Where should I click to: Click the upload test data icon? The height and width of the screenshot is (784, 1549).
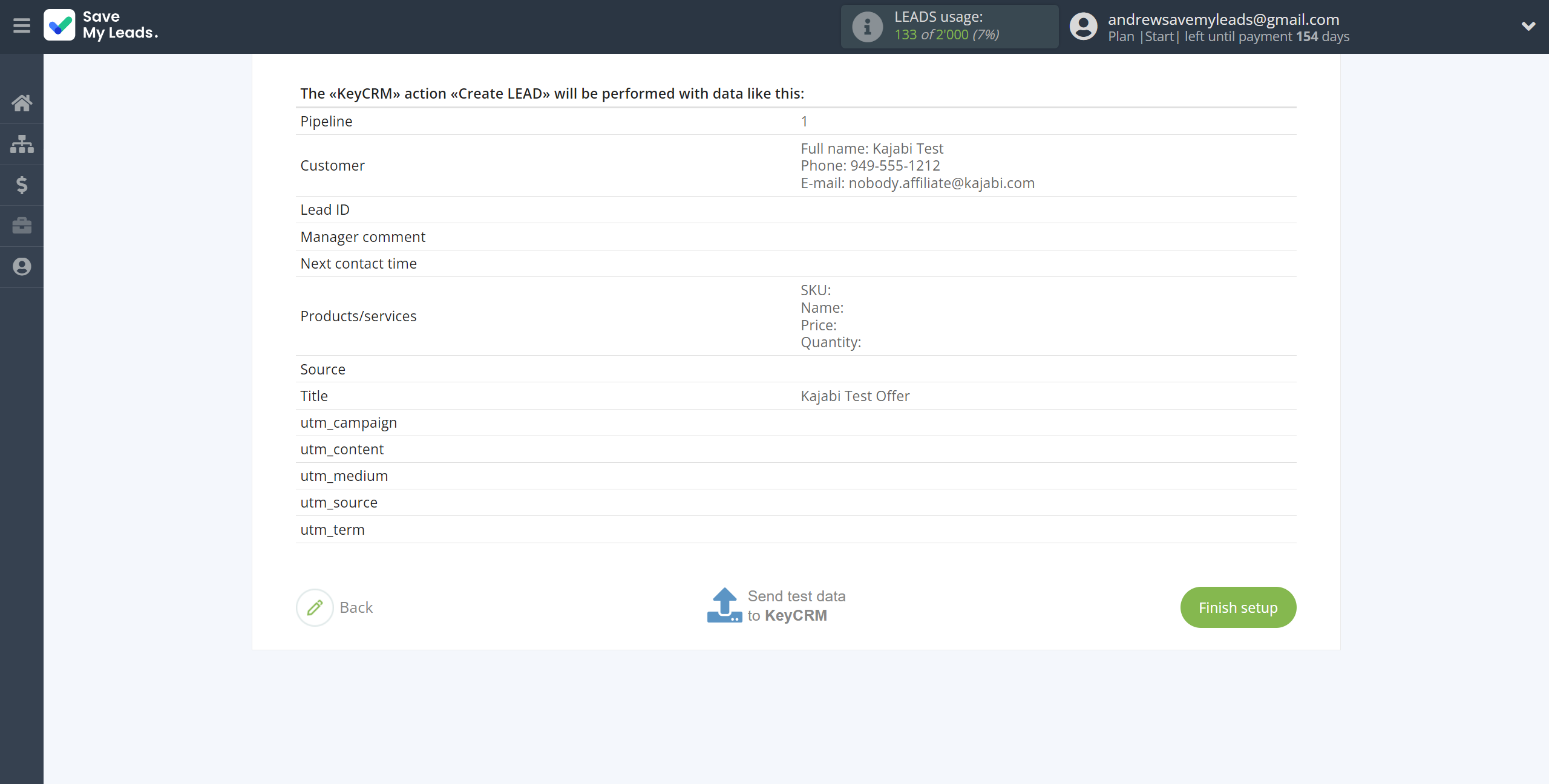click(724, 606)
